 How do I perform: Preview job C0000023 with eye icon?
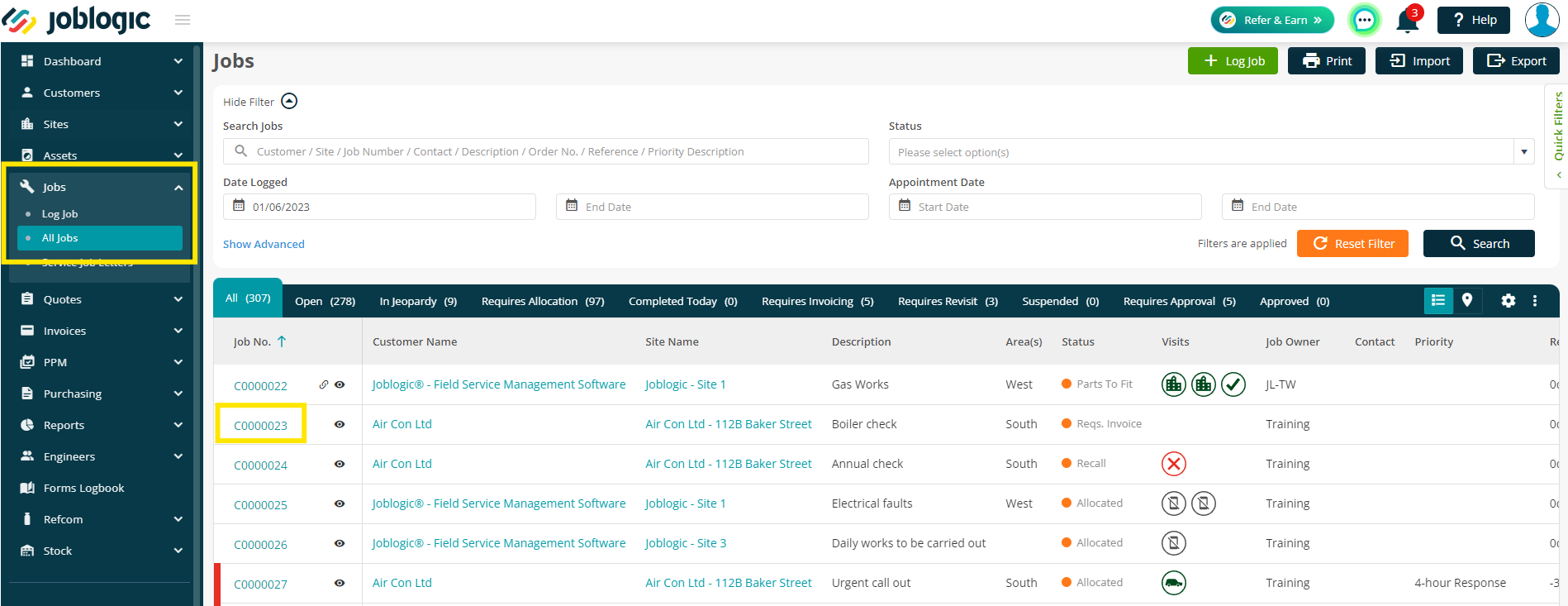click(x=340, y=424)
